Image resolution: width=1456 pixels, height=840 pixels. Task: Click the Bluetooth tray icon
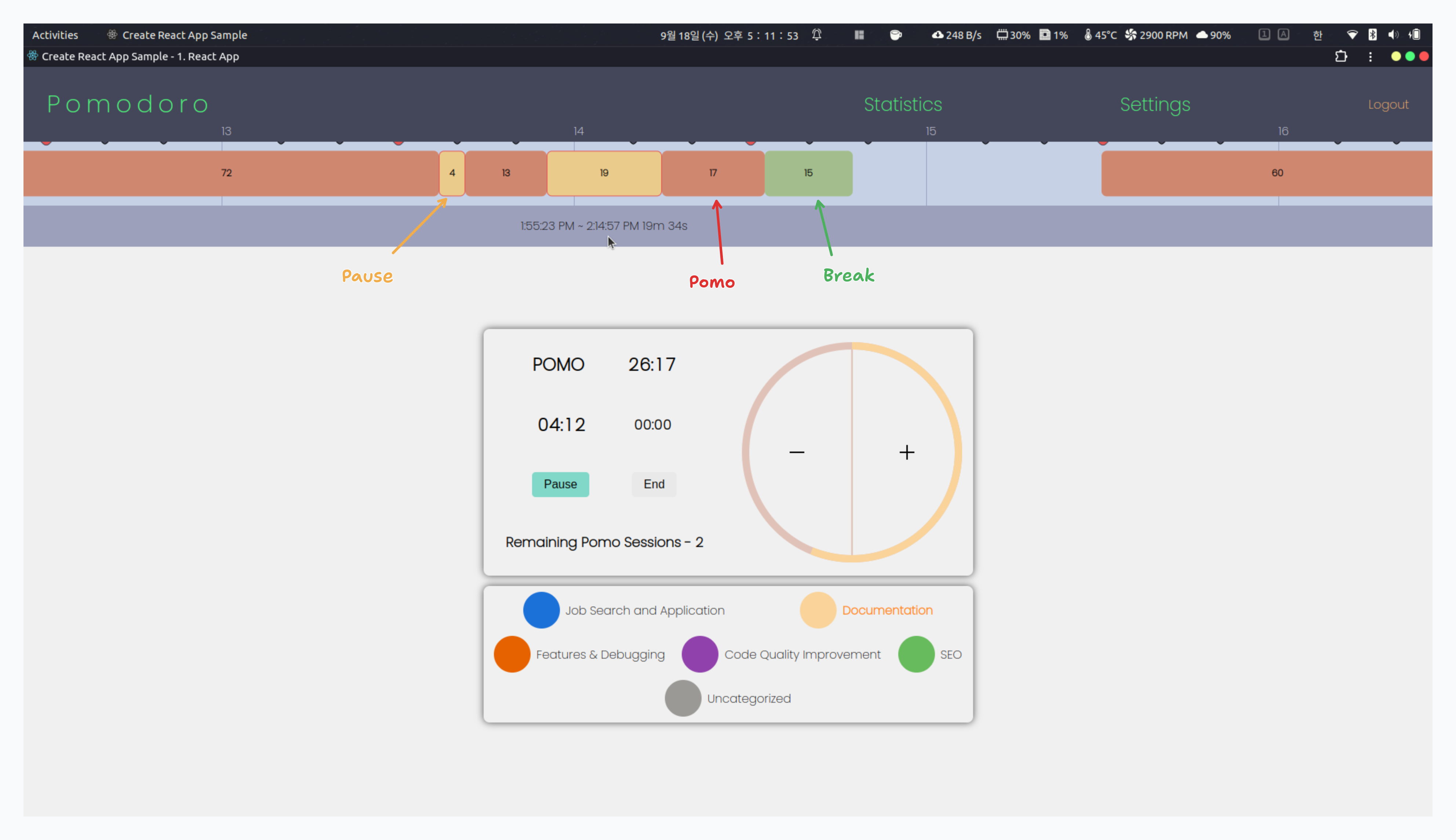tap(1372, 35)
